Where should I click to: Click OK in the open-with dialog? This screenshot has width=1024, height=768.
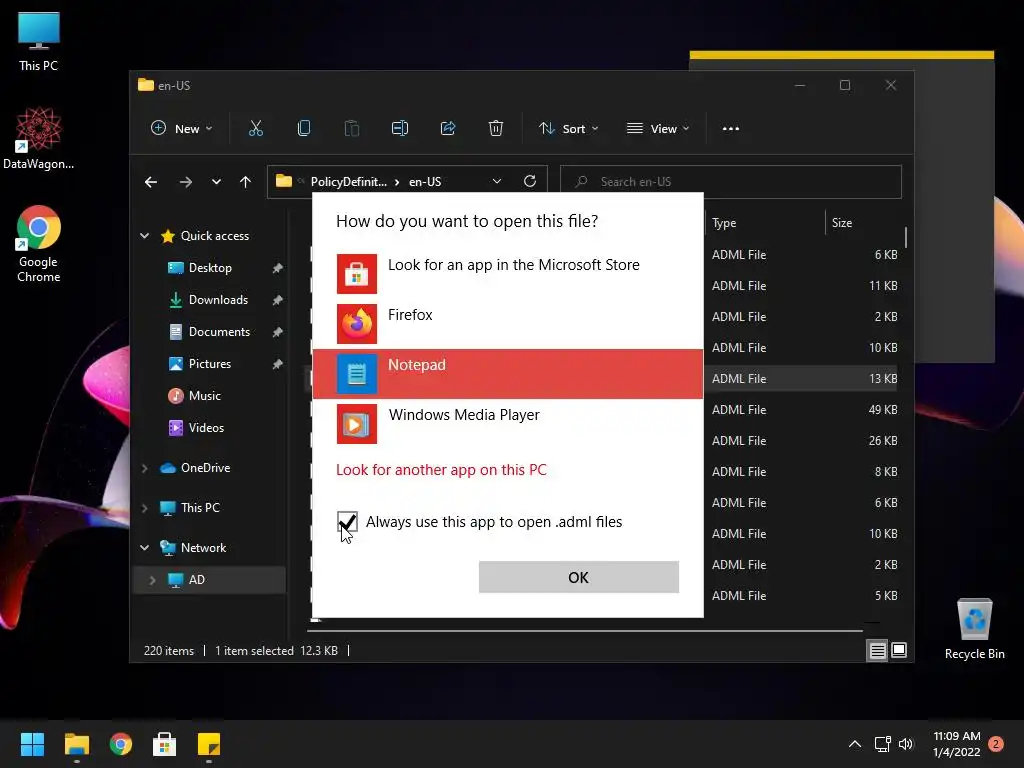pos(579,577)
